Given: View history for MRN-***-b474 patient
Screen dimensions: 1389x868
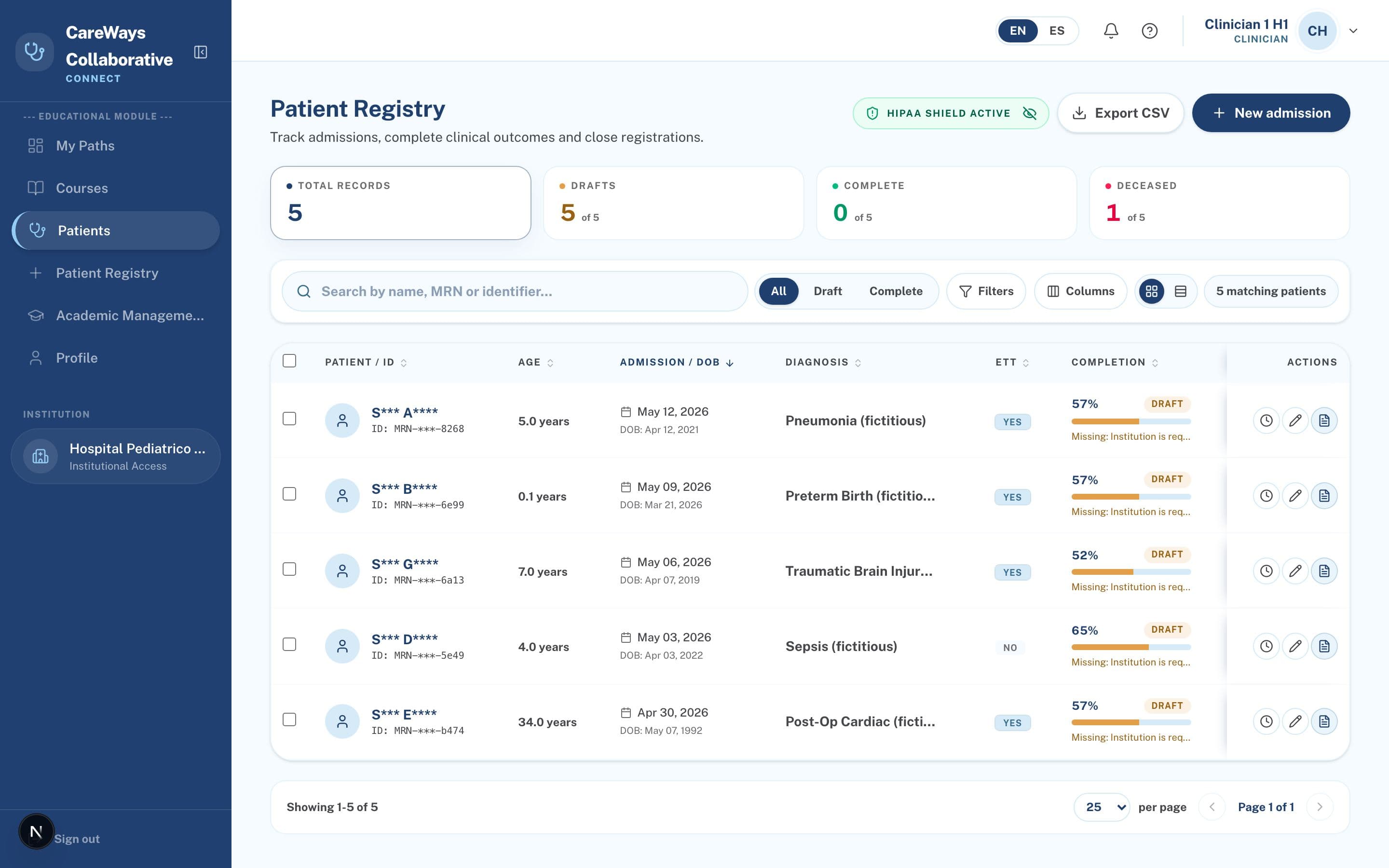Looking at the screenshot, I should (1266, 721).
